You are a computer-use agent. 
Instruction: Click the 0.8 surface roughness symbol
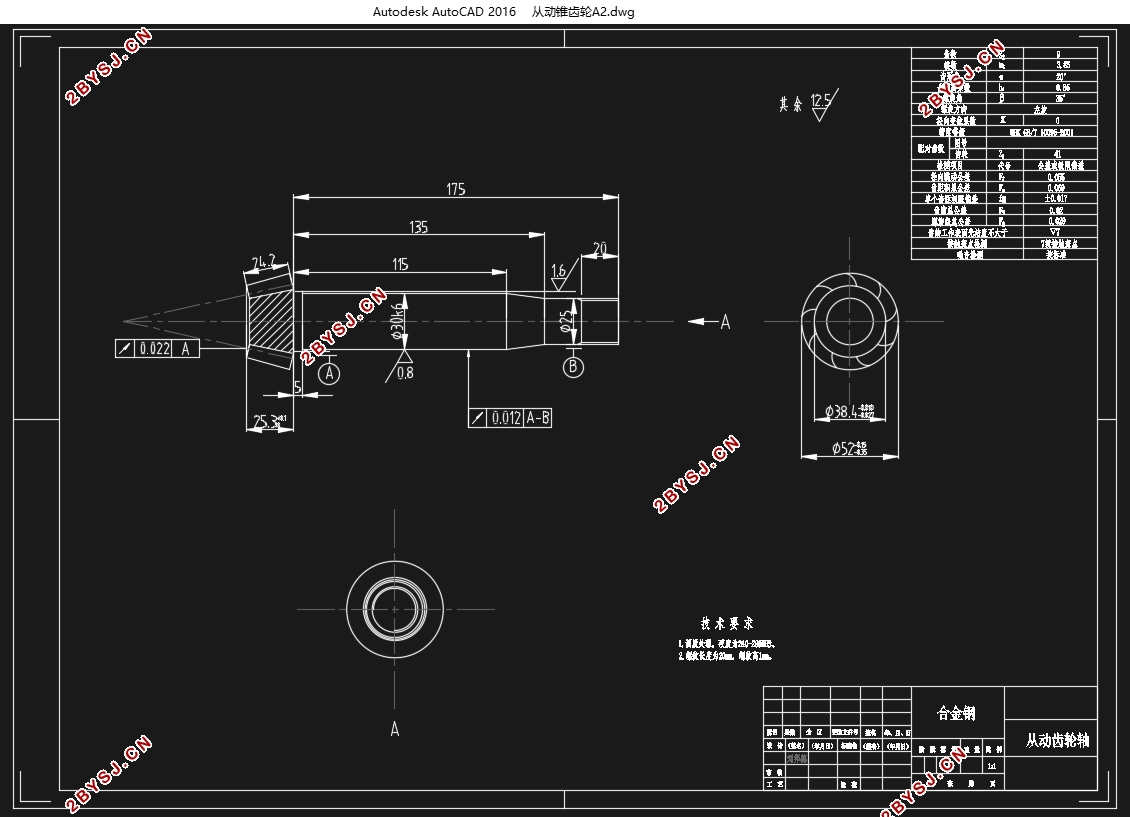click(x=402, y=366)
